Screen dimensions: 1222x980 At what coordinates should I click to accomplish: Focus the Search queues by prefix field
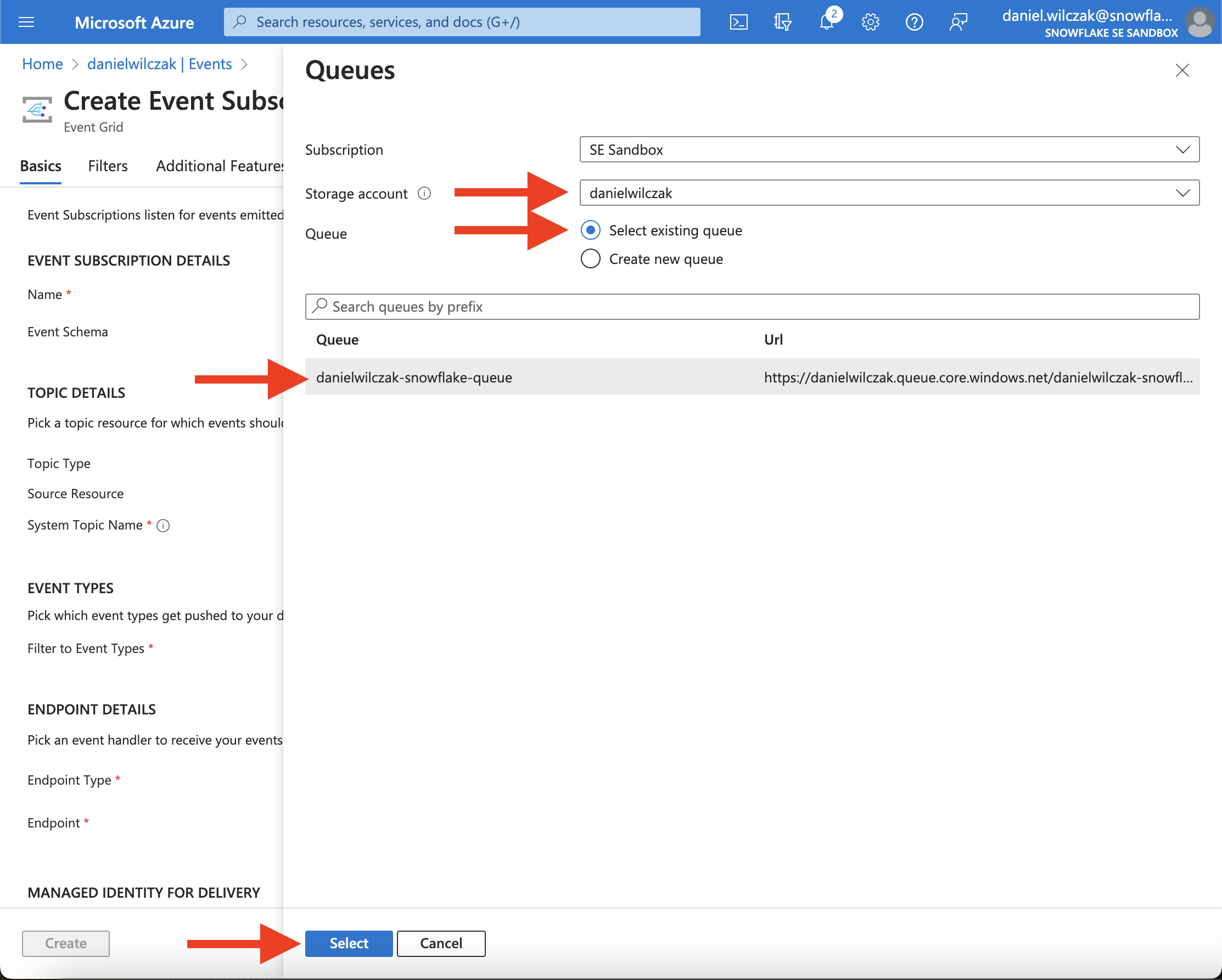752,307
